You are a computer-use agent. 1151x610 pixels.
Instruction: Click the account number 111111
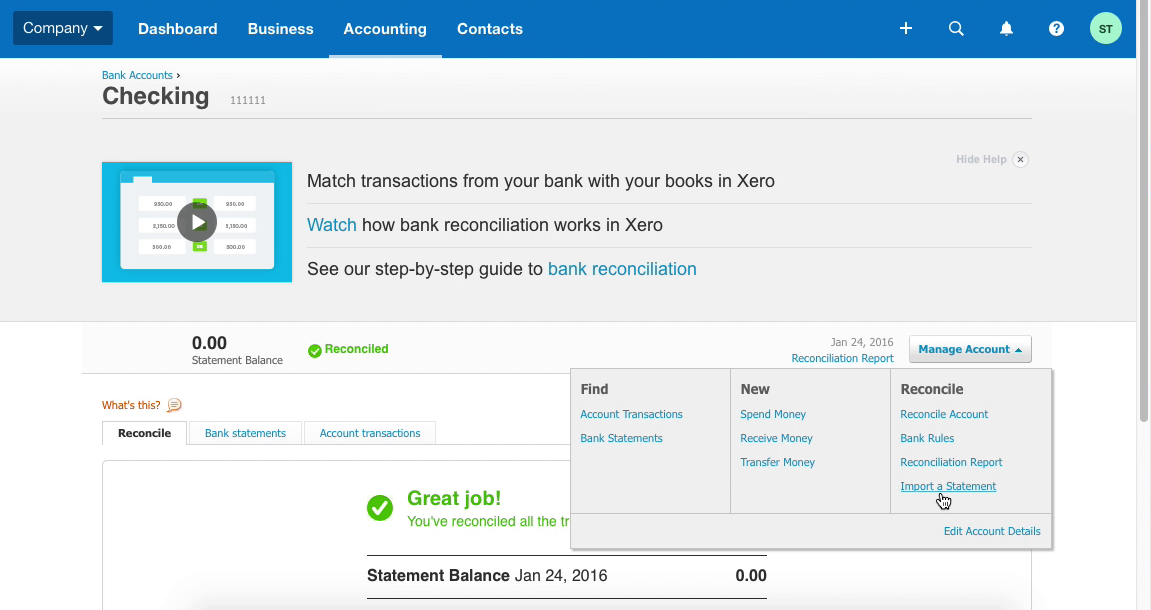tap(247, 100)
